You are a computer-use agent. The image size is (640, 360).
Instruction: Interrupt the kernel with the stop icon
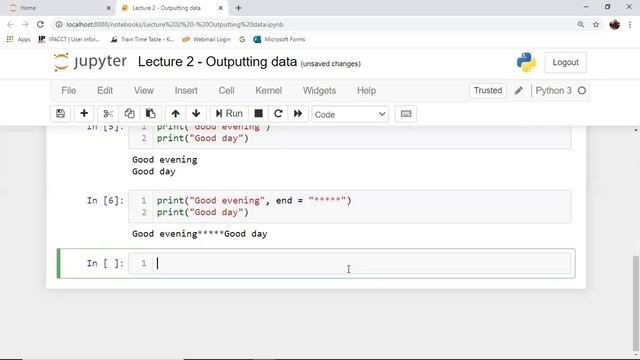pos(258,114)
